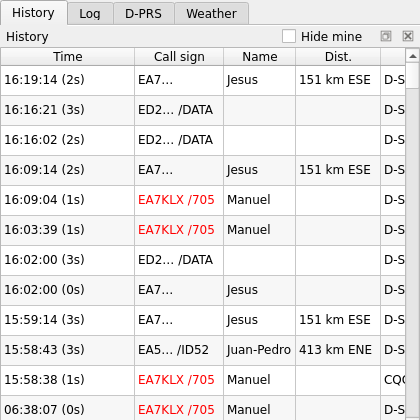Click Manuel in the 15:58:38 row
This screenshot has height=420, width=420.
[x=259, y=380]
